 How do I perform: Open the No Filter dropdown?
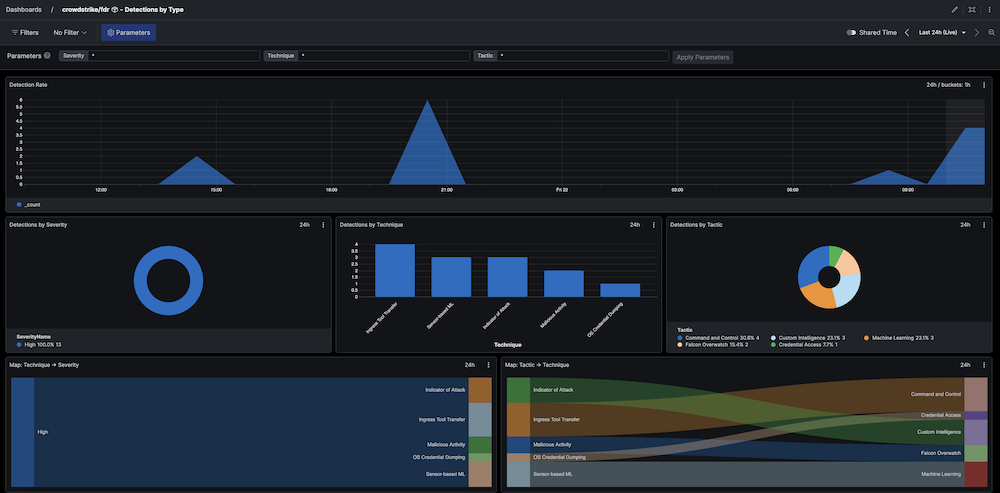click(70, 33)
